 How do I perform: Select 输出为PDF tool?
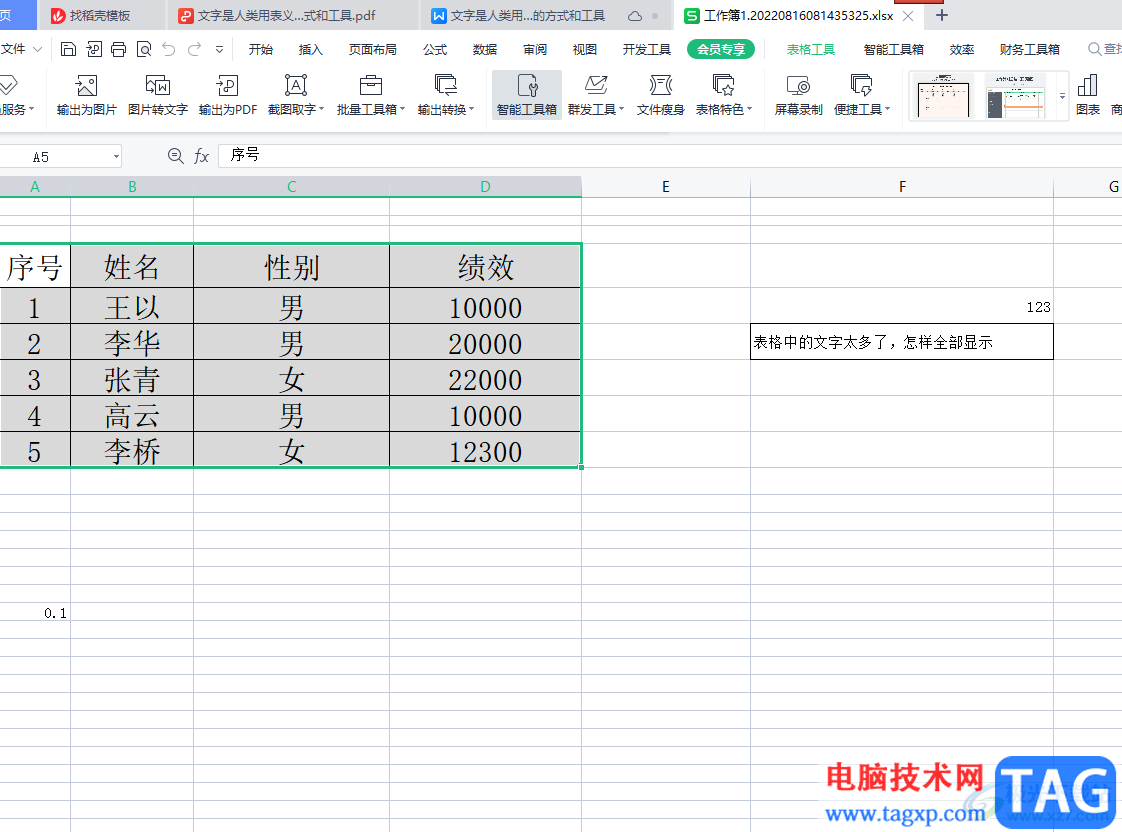(x=228, y=94)
